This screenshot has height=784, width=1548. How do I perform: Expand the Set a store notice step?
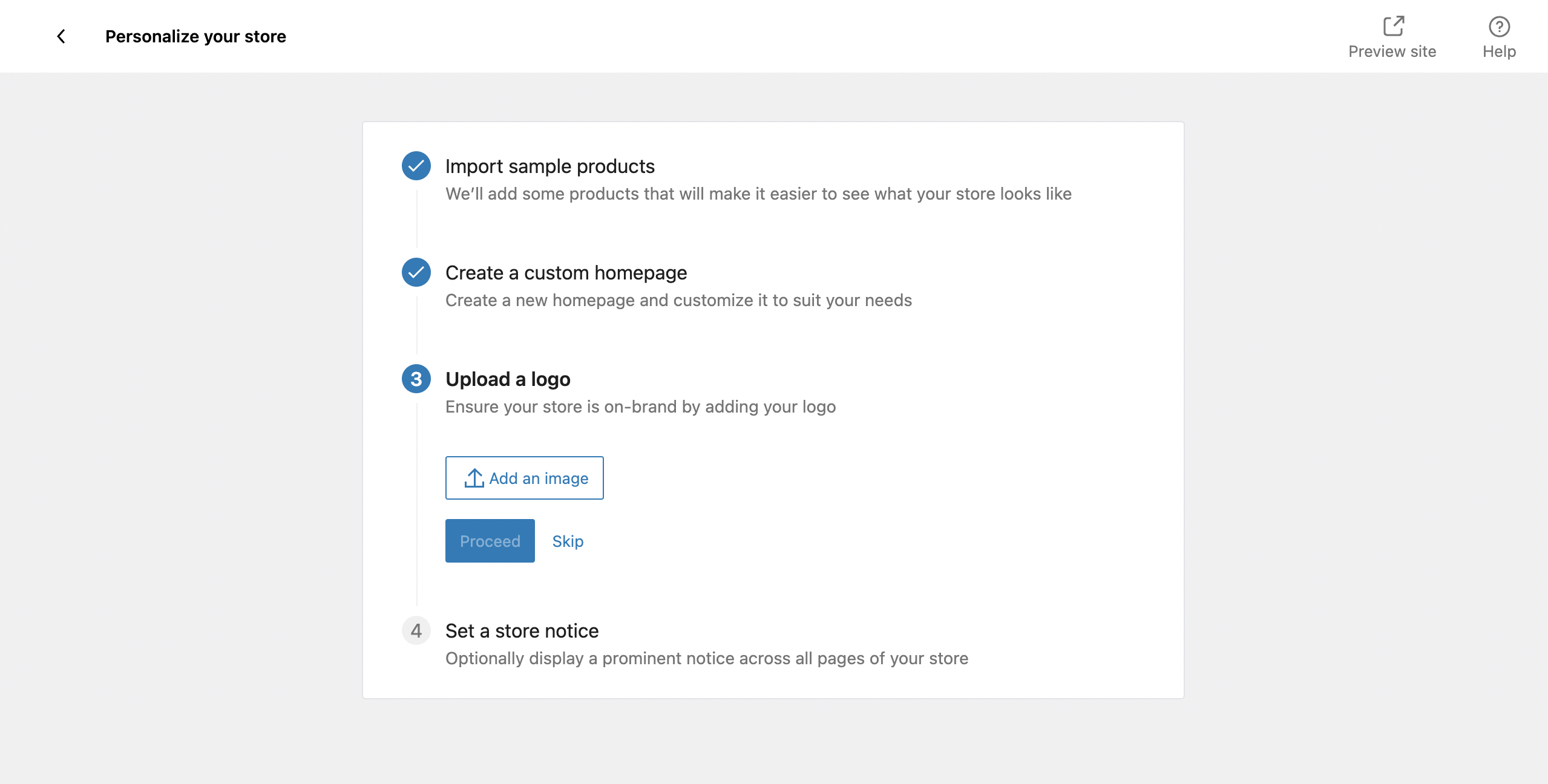click(x=522, y=631)
